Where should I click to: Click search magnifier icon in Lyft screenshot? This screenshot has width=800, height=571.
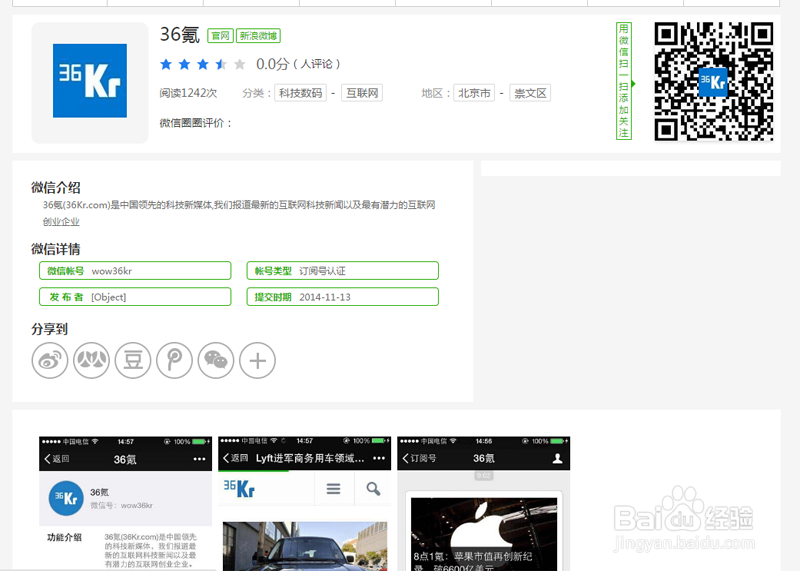coord(373,489)
